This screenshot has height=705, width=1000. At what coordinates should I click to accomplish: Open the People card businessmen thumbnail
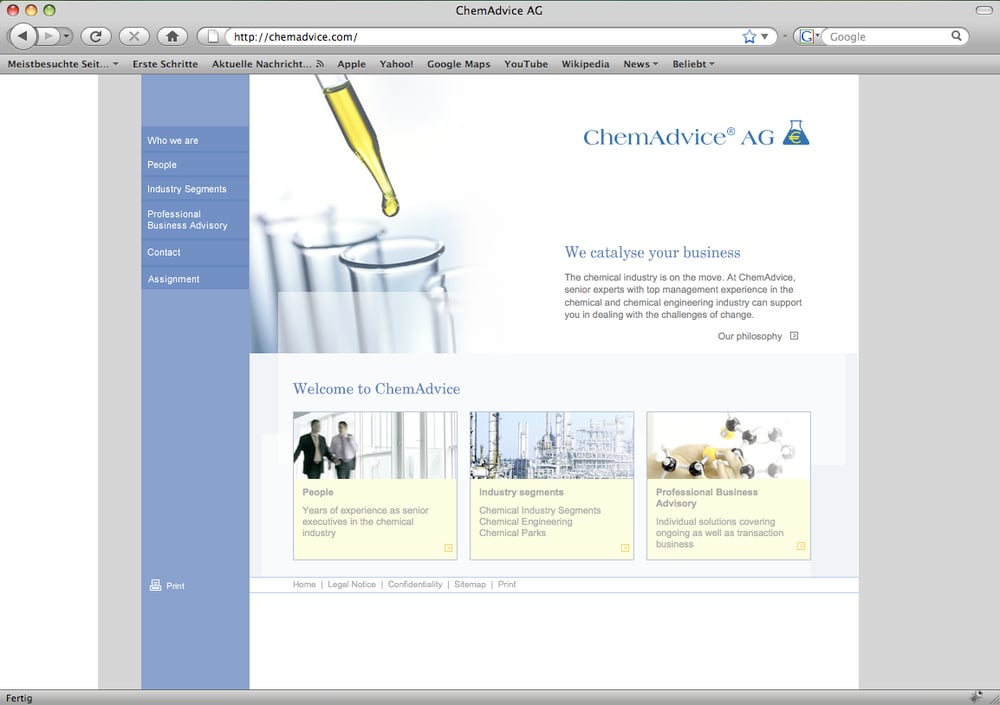[375, 445]
